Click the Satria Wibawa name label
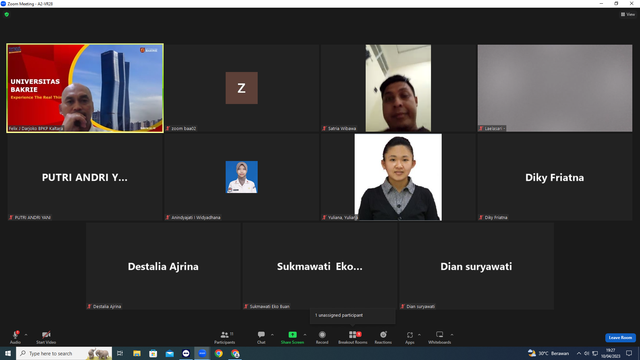This screenshot has height=360, width=640. 342,128
